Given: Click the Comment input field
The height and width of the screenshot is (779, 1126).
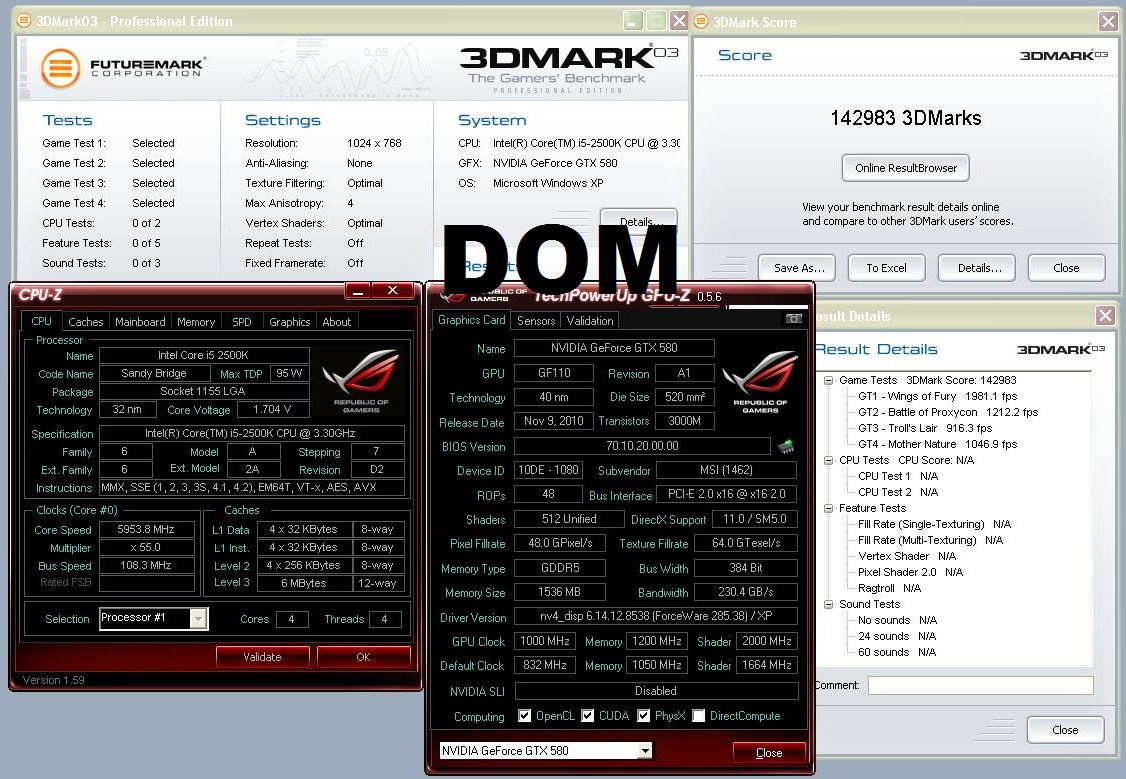Looking at the screenshot, I should (x=980, y=686).
